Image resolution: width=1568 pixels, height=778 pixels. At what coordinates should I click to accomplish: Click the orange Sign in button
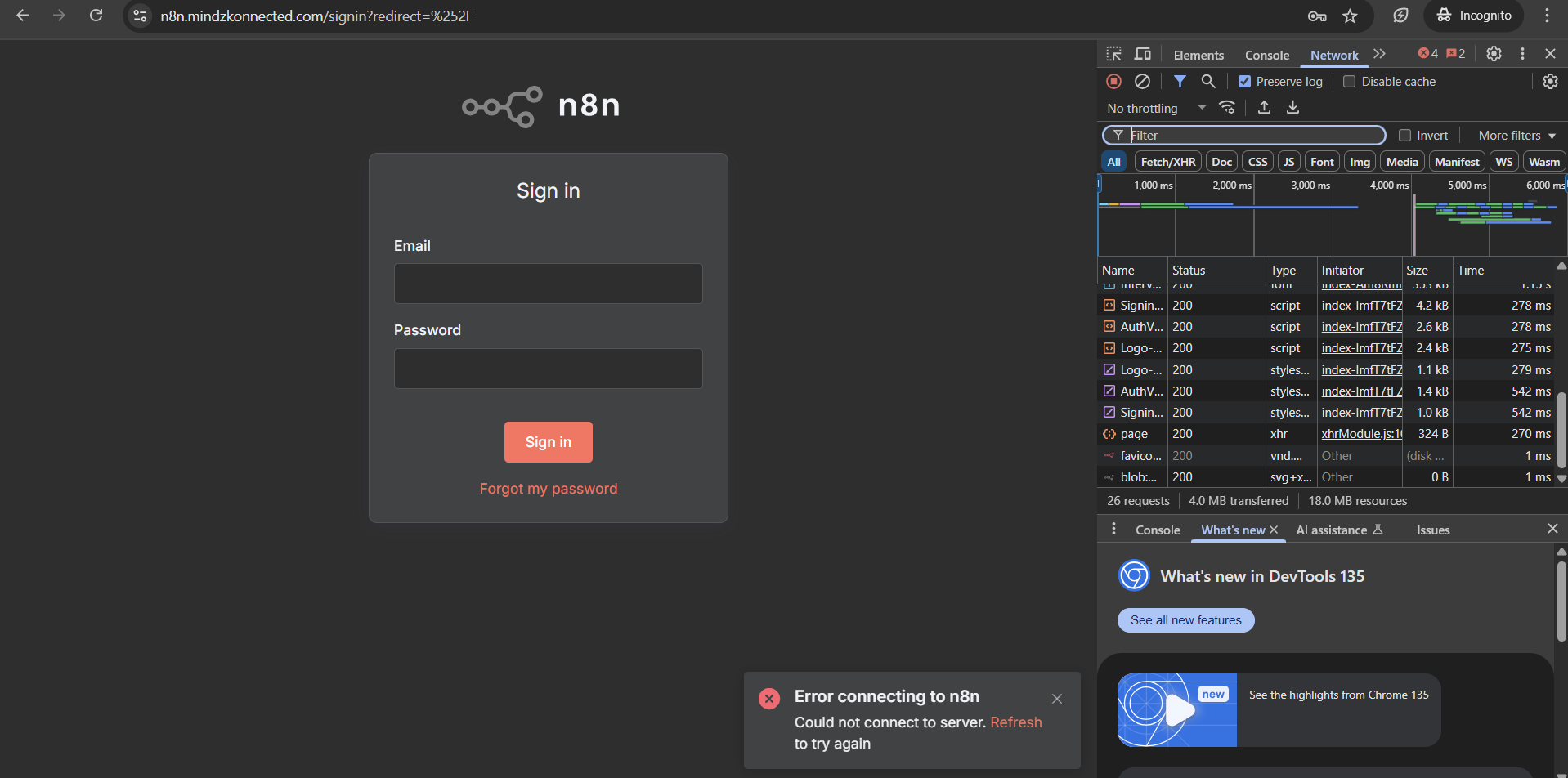pos(549,442)
